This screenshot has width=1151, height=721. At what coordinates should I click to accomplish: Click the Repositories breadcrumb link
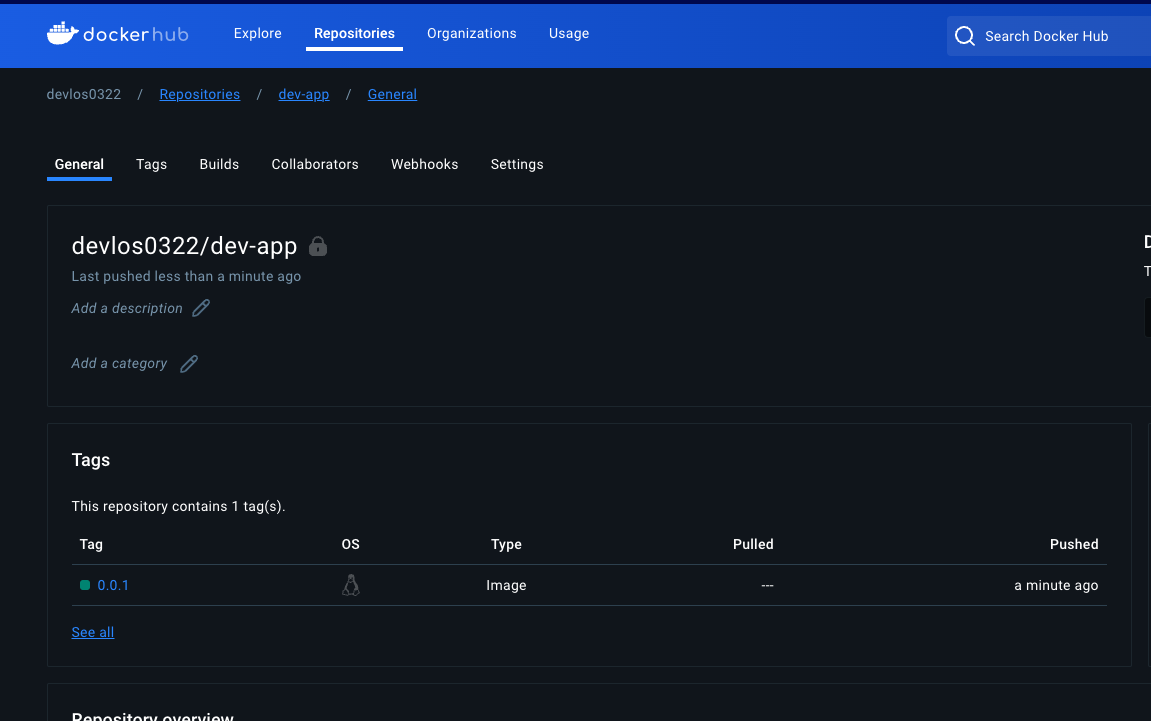(200, 95)
